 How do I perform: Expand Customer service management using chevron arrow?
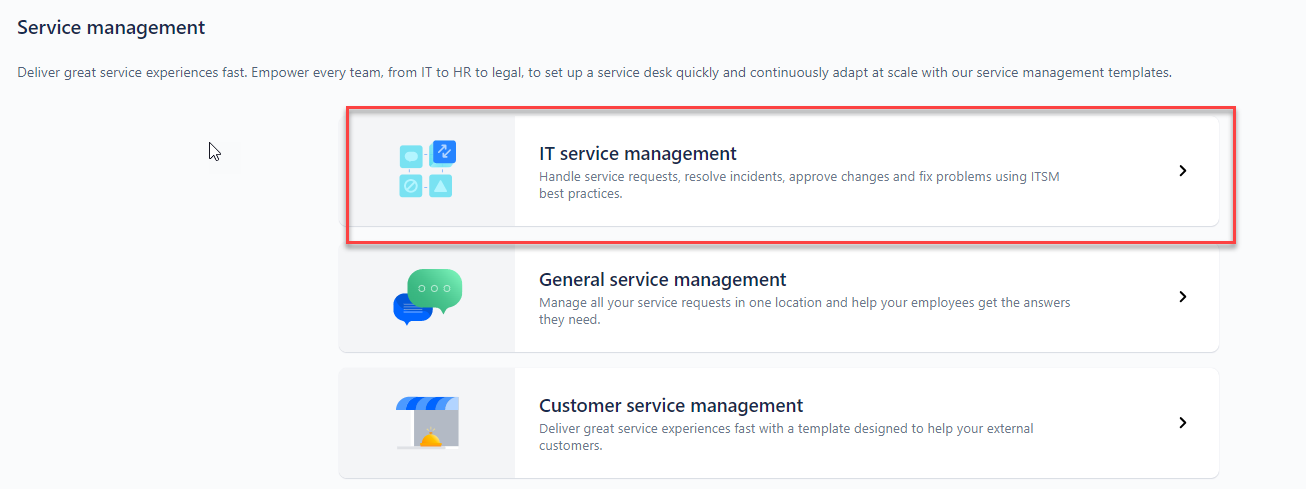click(1183, 423)
